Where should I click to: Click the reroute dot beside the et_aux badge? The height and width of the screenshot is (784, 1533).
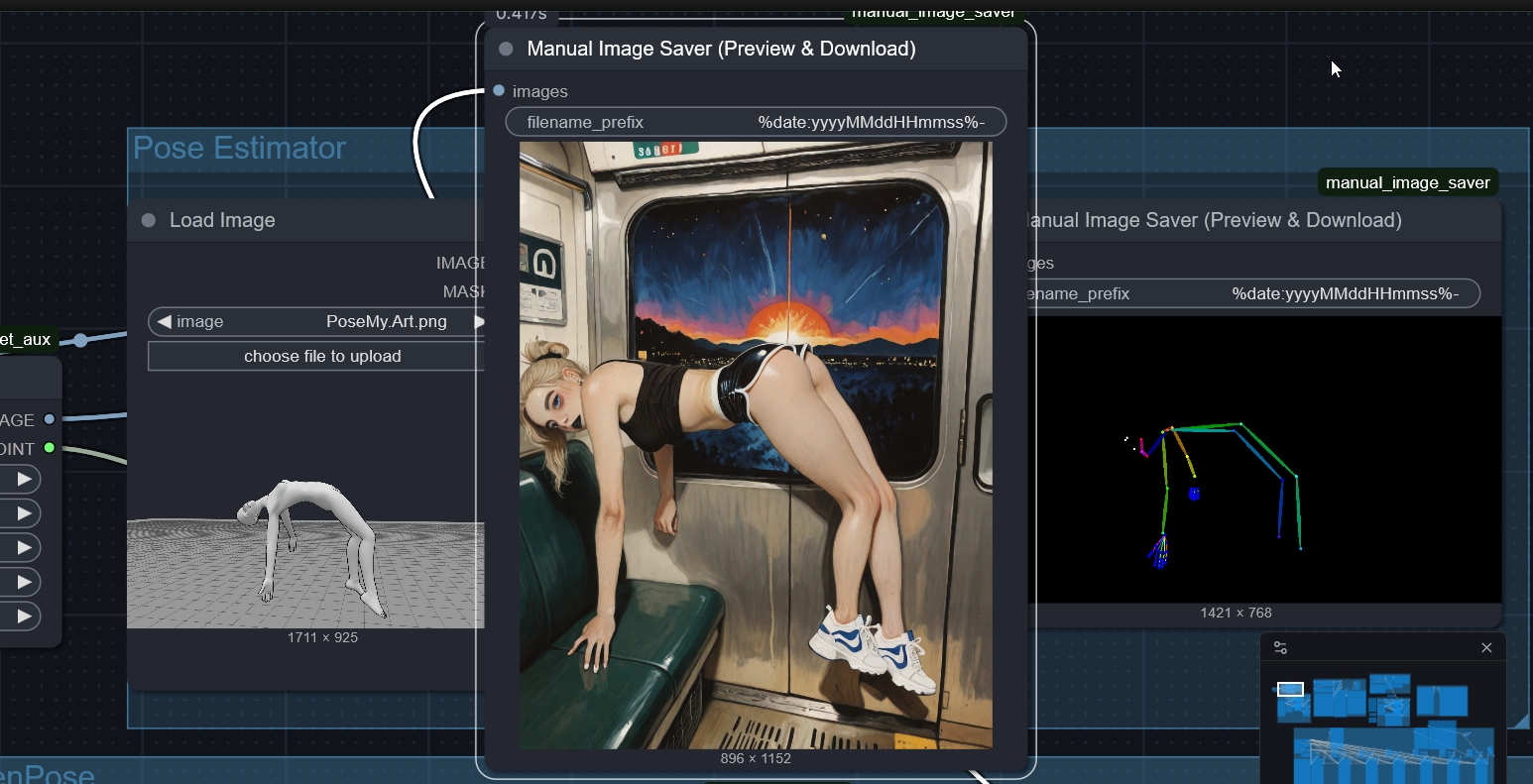tap(80, 341)
